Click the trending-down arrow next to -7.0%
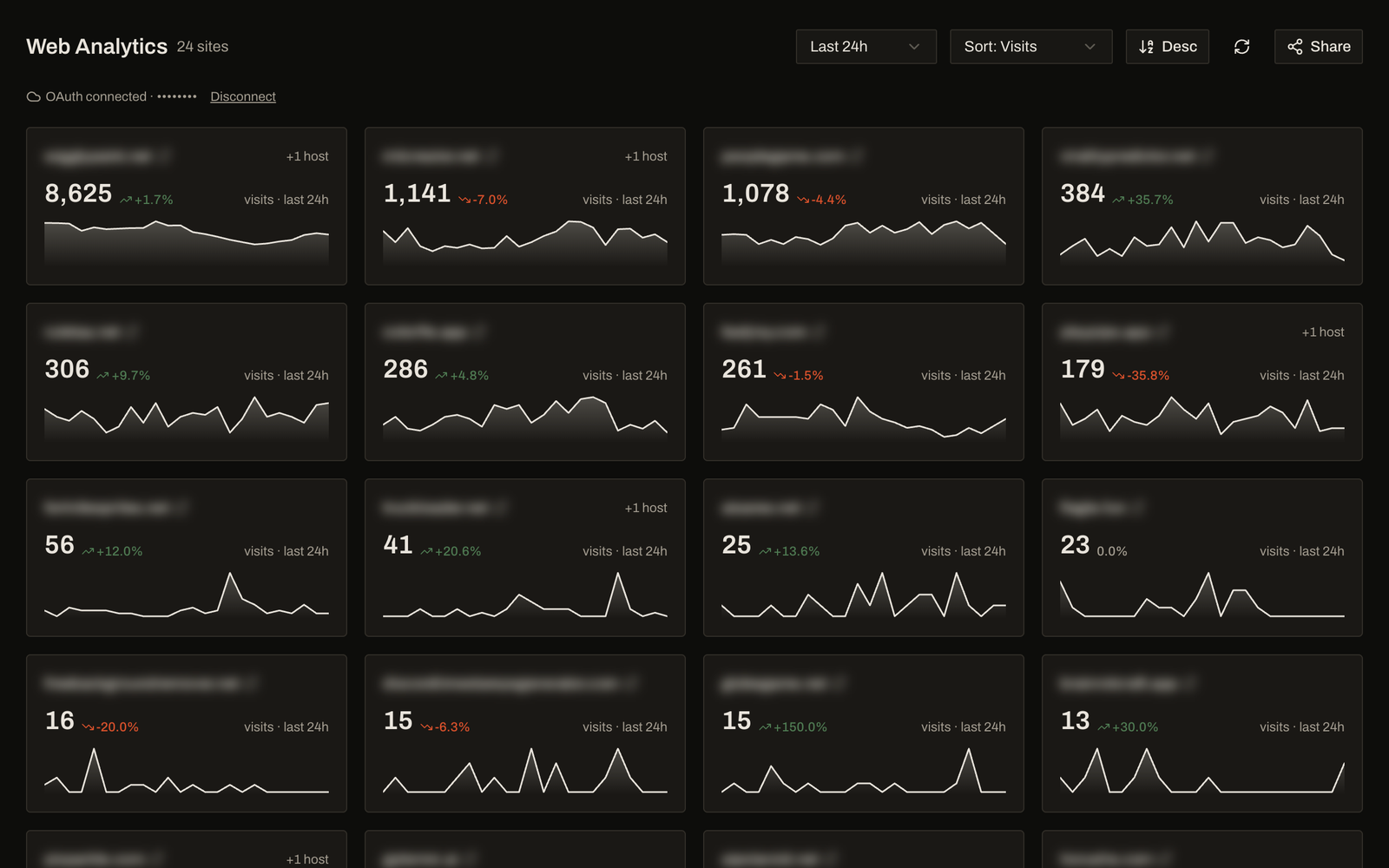 (464, 200)
